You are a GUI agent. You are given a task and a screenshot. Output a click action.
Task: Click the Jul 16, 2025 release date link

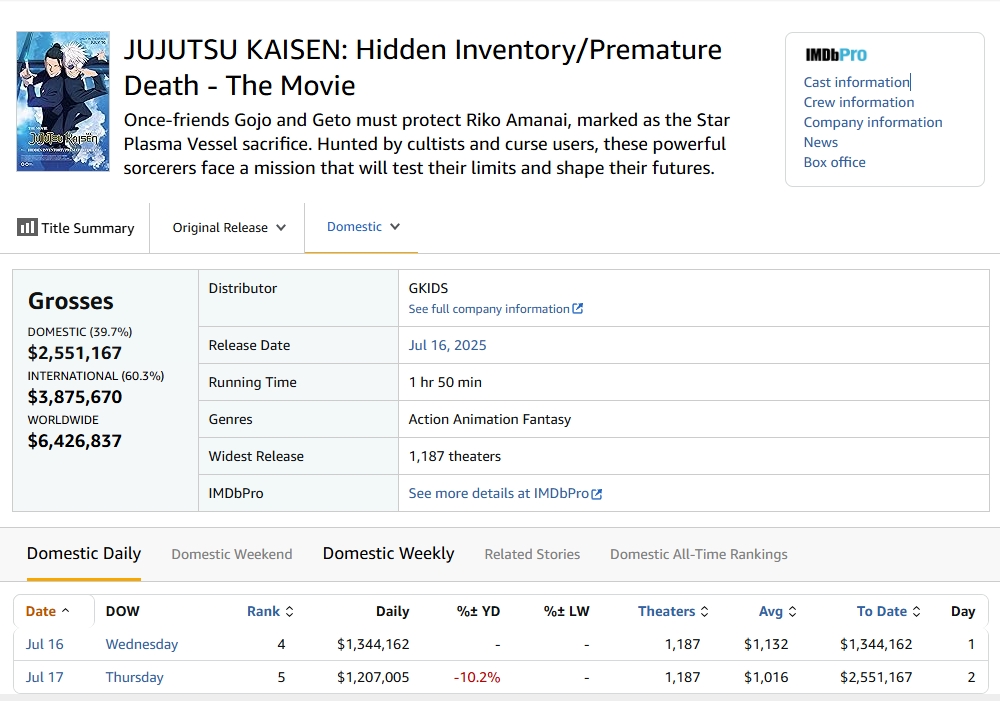point(447,345)
